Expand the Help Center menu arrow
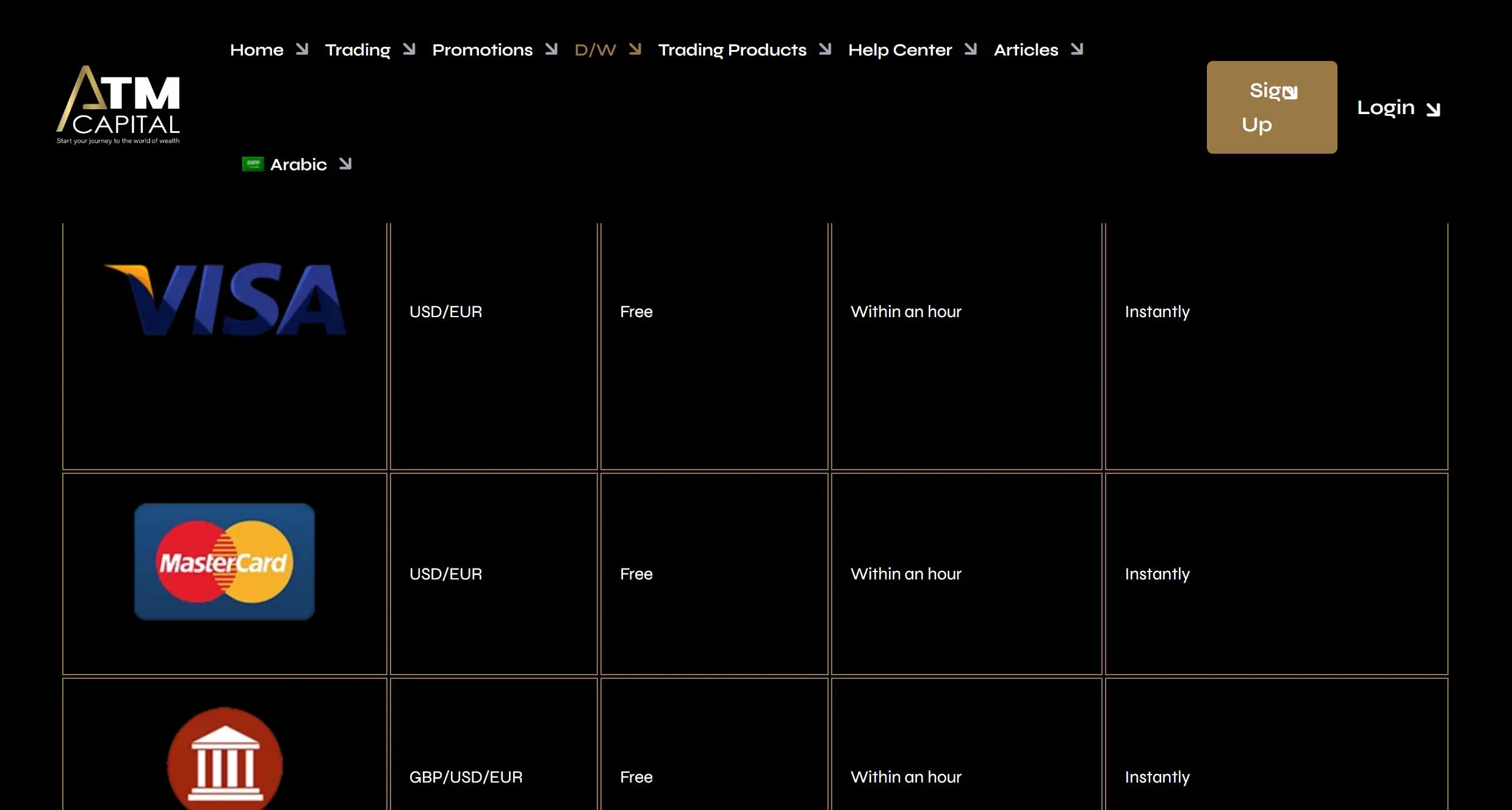The width and height of the screenshot is (1512, 810). coord(970,49)
